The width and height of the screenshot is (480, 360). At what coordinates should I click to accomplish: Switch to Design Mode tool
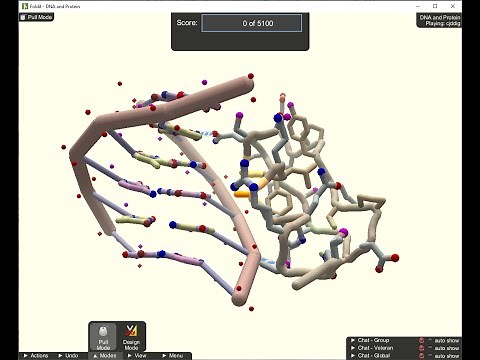tap(131, 337)
